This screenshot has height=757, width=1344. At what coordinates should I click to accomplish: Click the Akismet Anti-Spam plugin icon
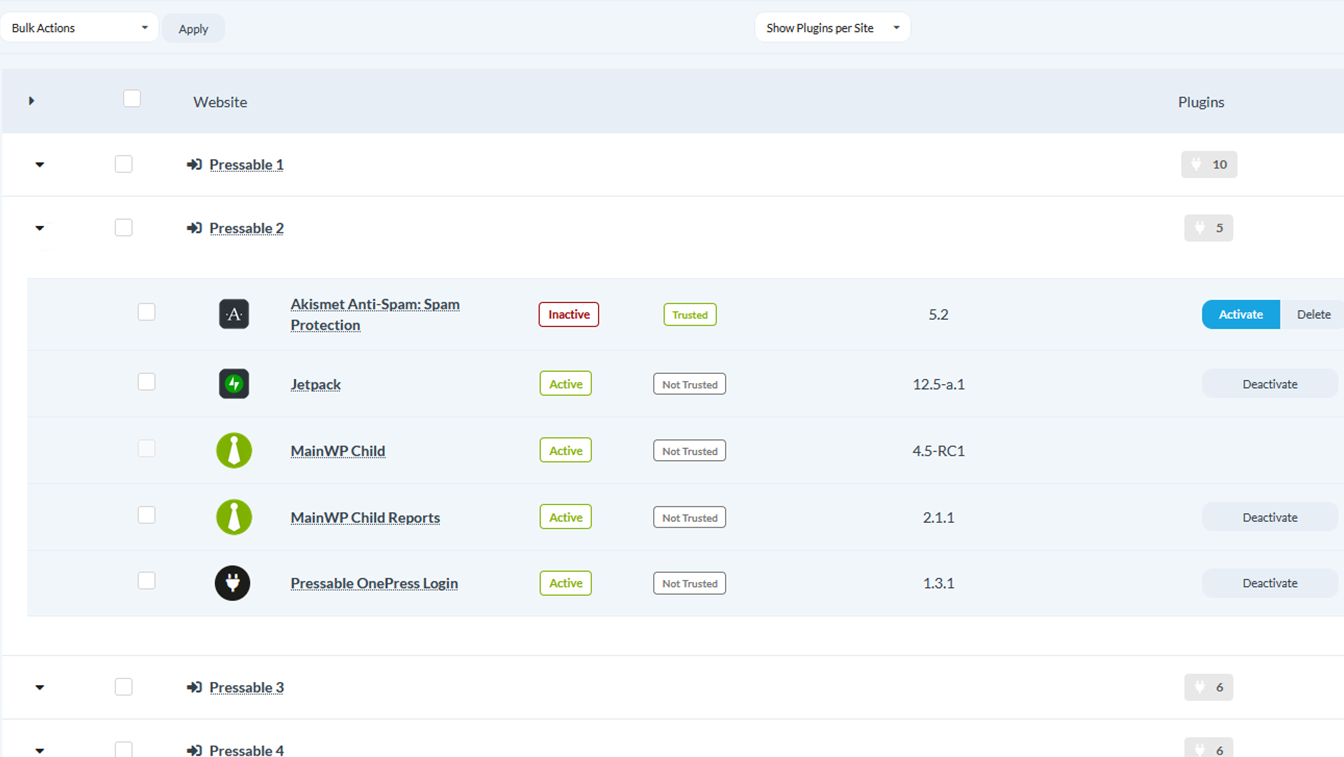(234, 314)
